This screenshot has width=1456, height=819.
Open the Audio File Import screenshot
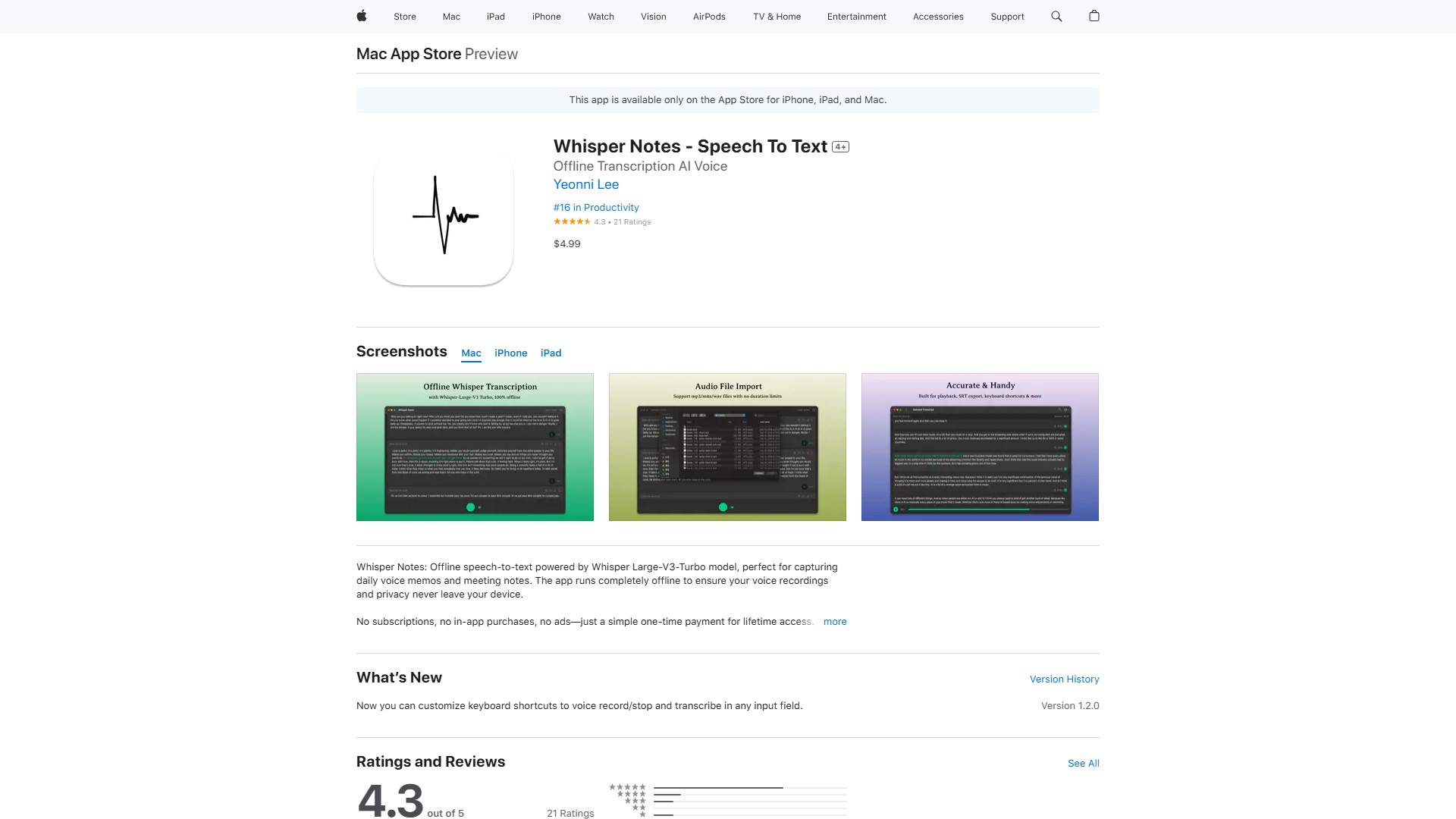[x=727, y=447]
